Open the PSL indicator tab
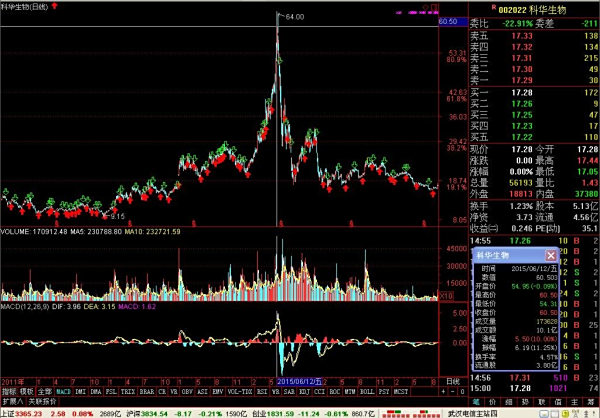Screen dimensions: 600x418 point(111,392)
